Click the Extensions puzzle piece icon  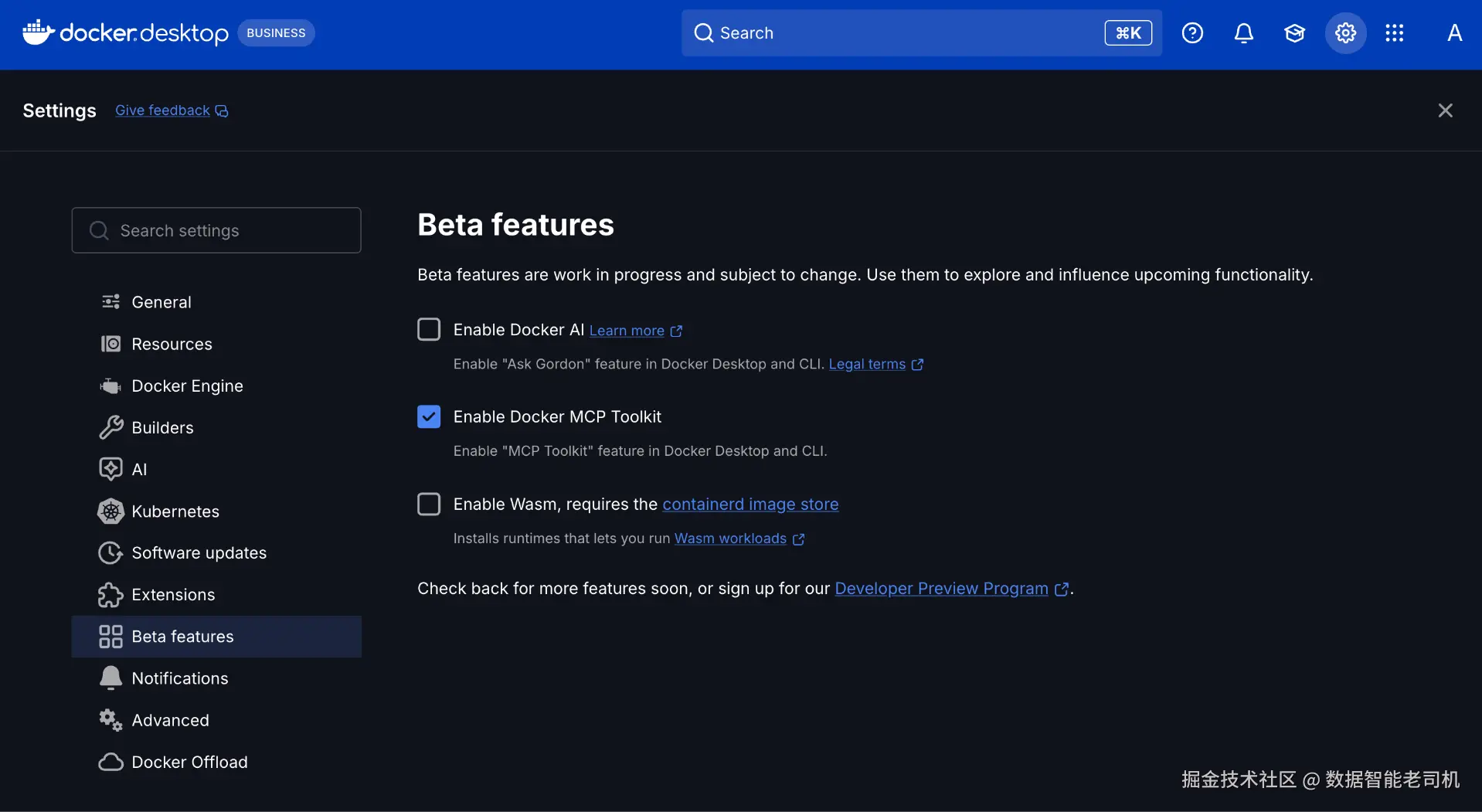click(110, 594)
